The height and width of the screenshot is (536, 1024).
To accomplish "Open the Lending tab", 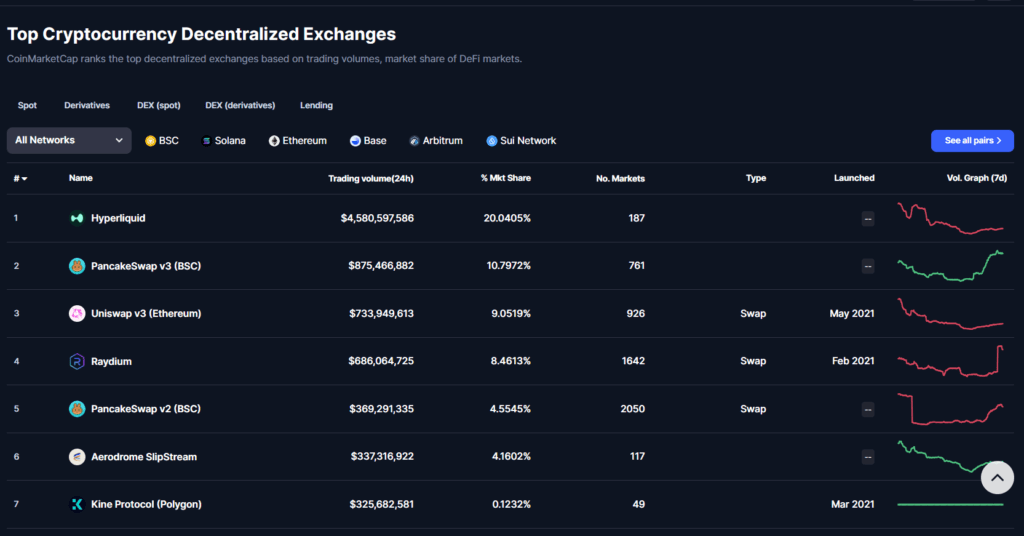I will (316, 105).
